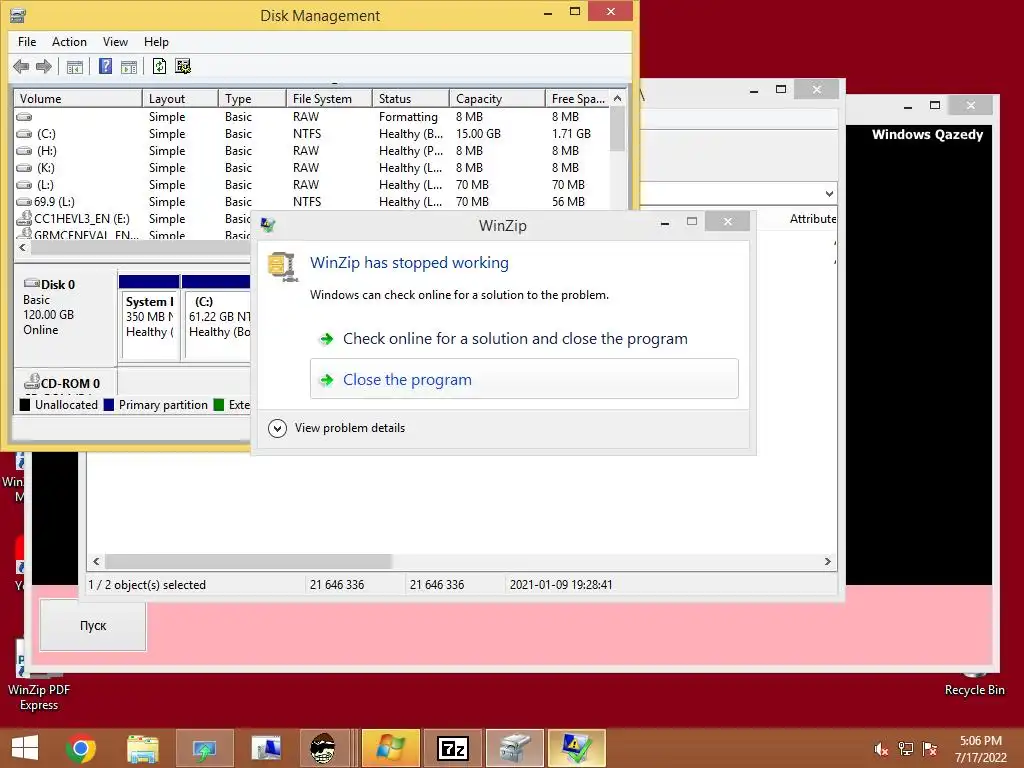Screen dimensions: 1024x768
Task: Launch Google Chrome from the taskbar
Action: click(x=81, y=748)
